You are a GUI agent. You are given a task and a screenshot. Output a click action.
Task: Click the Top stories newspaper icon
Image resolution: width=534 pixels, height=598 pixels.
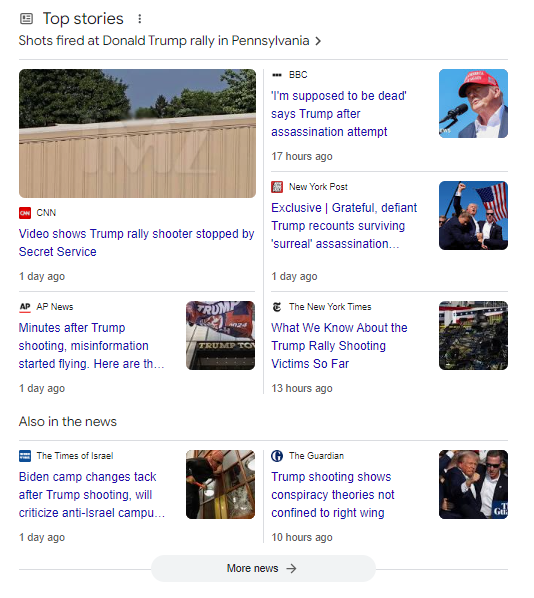(26, 19)
